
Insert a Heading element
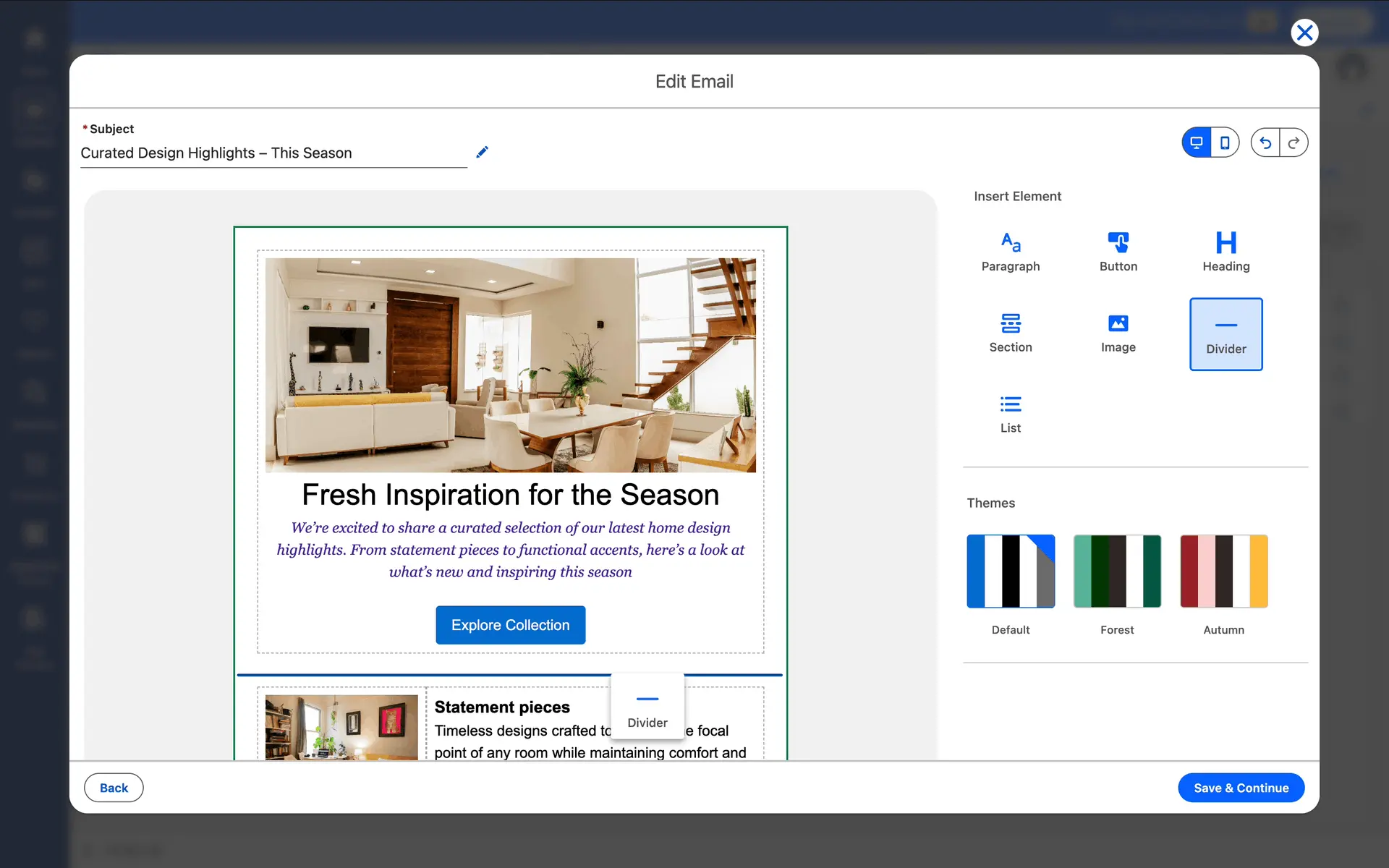pyautogui.click(x=1226, y=252)
